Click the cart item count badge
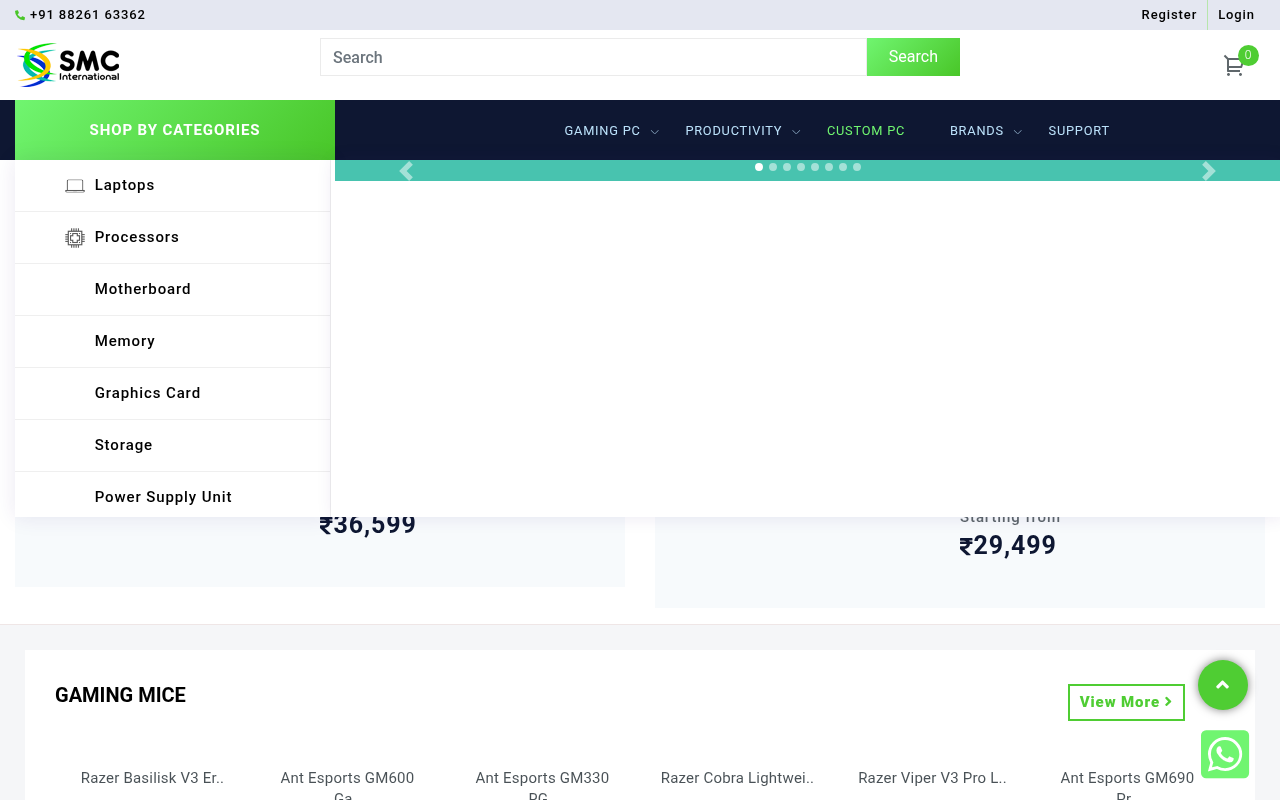This screenshot has height=800, width=1280. (1248, 55)
